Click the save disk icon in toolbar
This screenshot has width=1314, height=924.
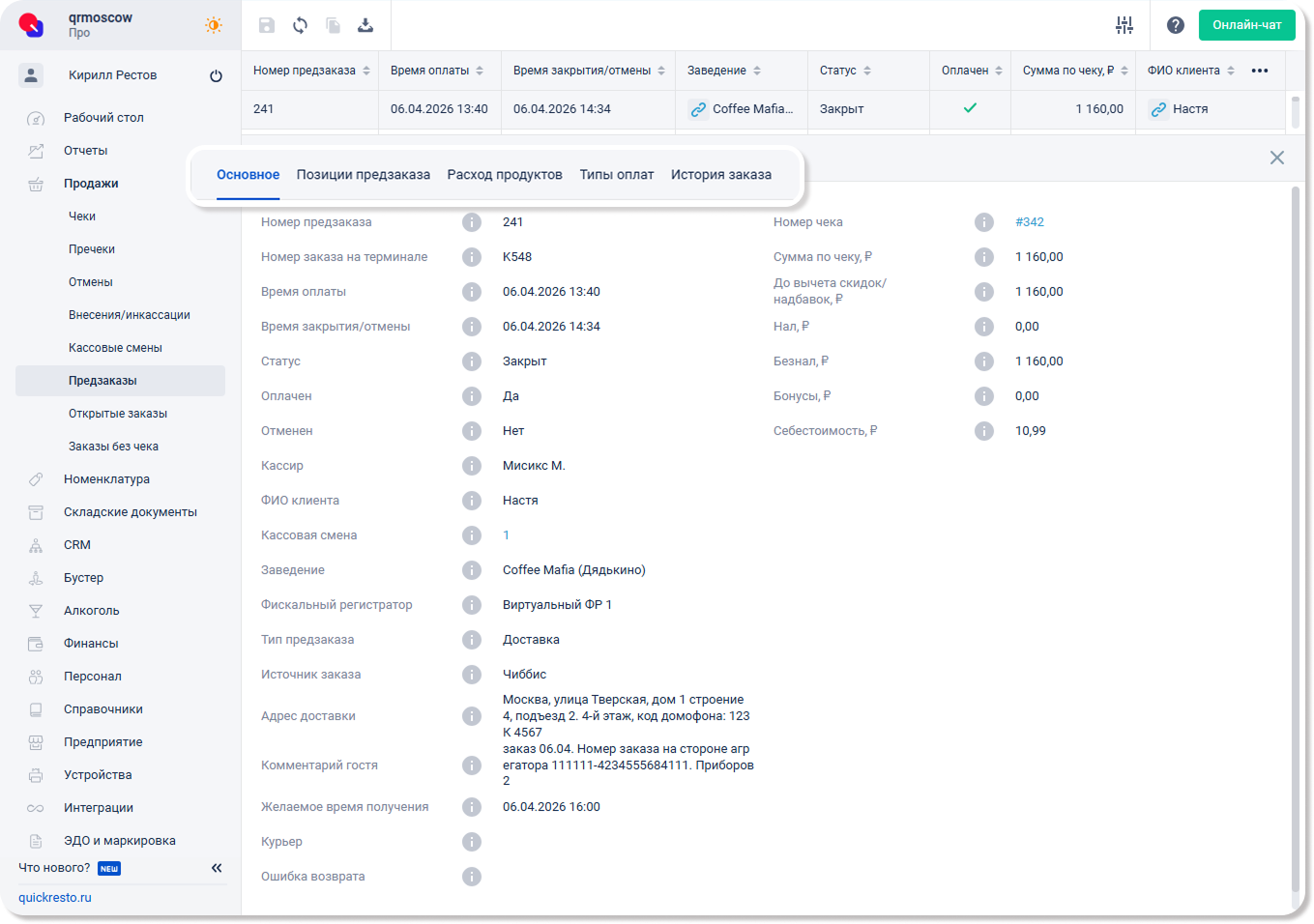tap(267, 25)
